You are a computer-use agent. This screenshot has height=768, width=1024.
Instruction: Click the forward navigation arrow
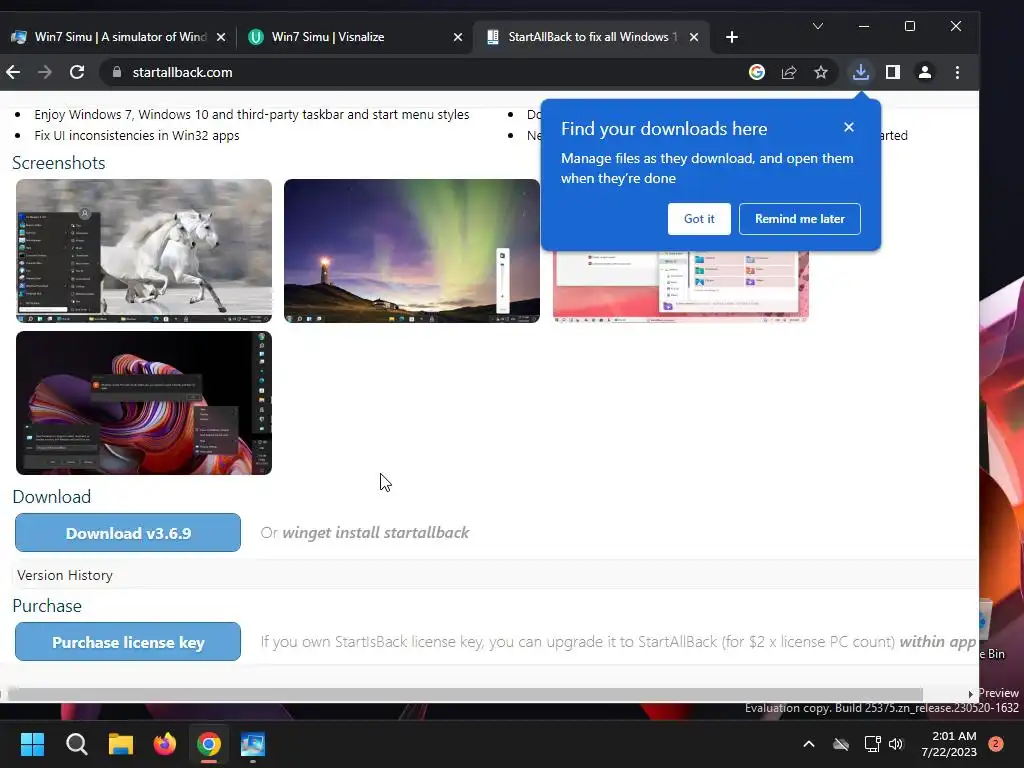(x=44, y=72)
